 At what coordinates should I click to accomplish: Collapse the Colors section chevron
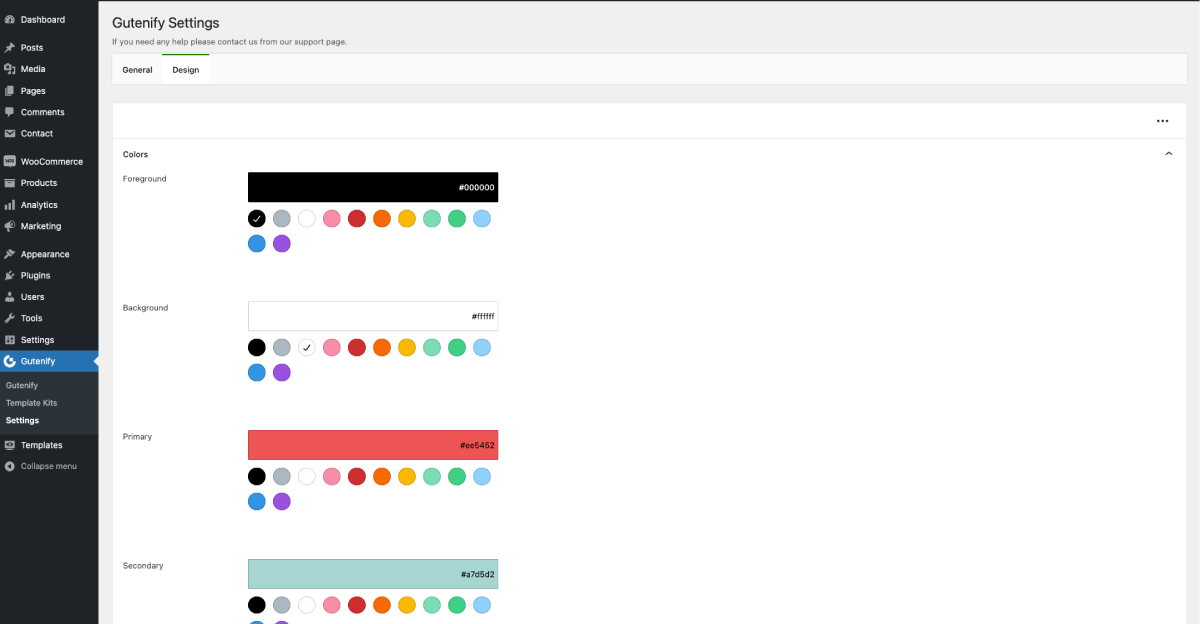click(x=1168, y=154)
